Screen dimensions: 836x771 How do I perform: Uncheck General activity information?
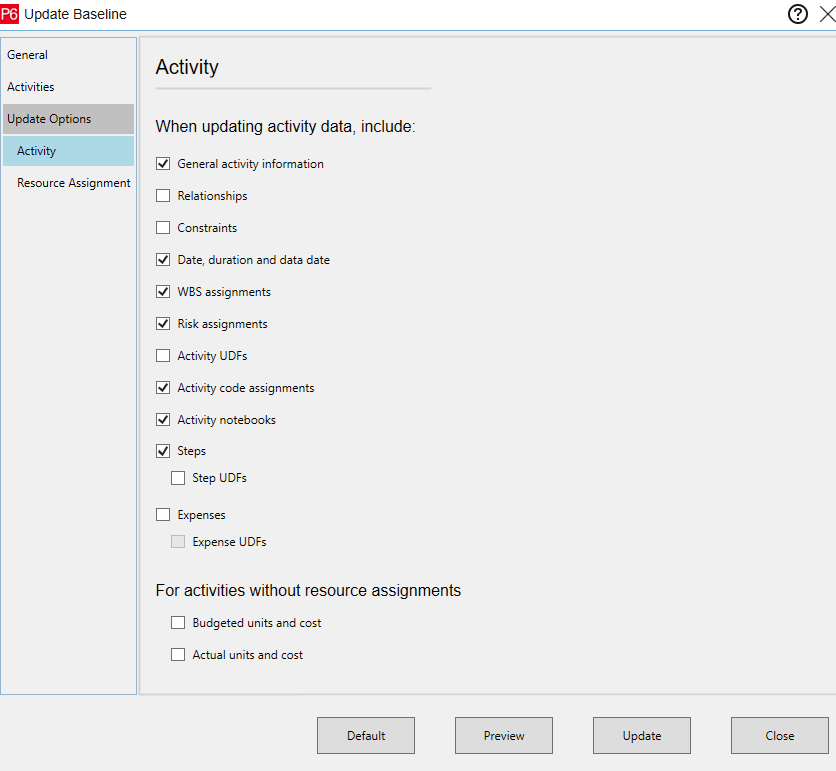tap(163, 163)
